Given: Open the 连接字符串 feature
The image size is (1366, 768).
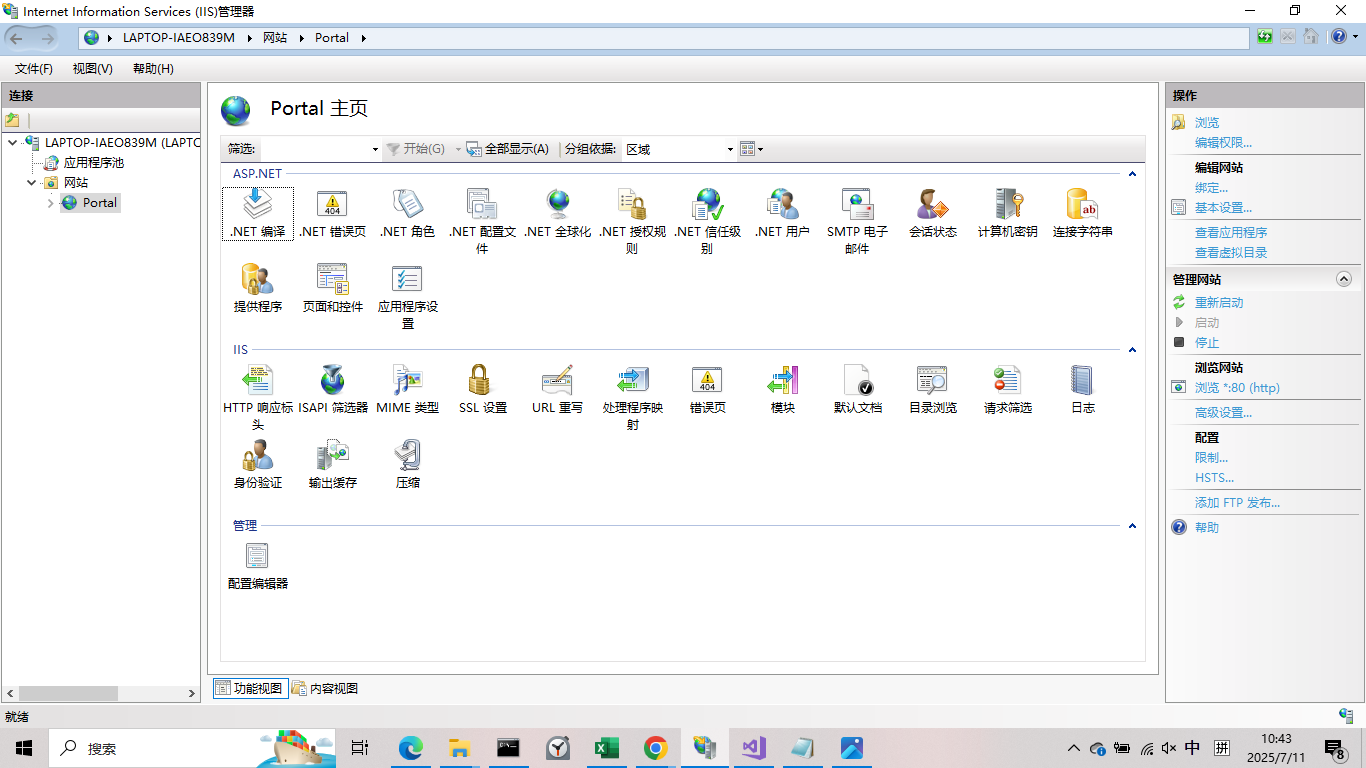Looking at the screenshot, I should tap(1082, 213).
